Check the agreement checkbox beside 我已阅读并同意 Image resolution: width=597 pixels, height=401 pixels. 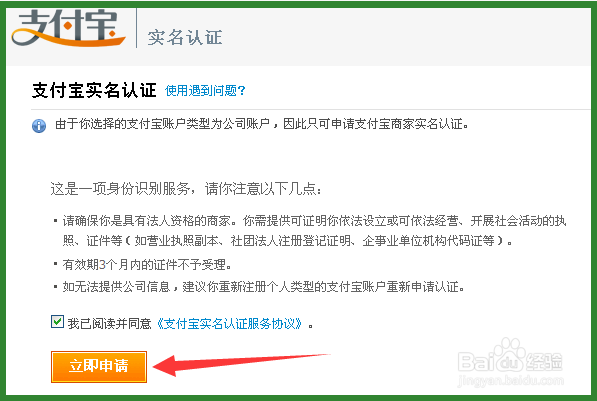point(57,321)
